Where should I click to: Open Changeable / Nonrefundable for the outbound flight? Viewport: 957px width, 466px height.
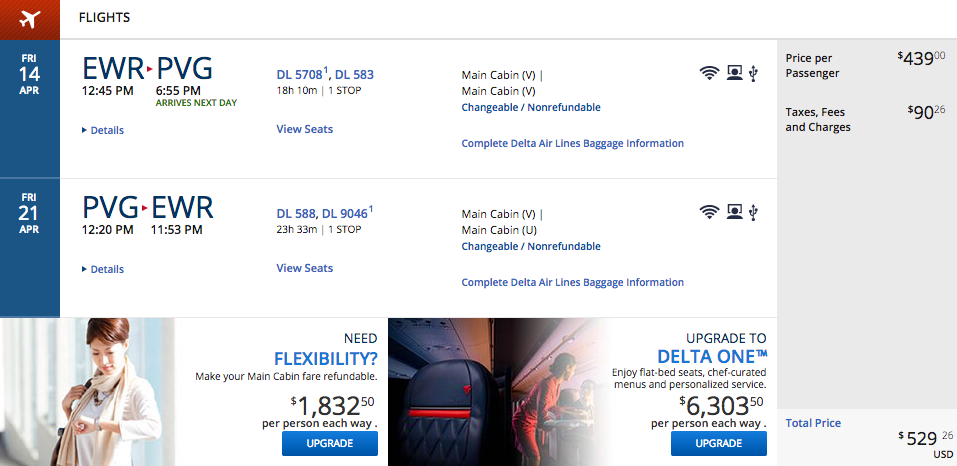530,107
